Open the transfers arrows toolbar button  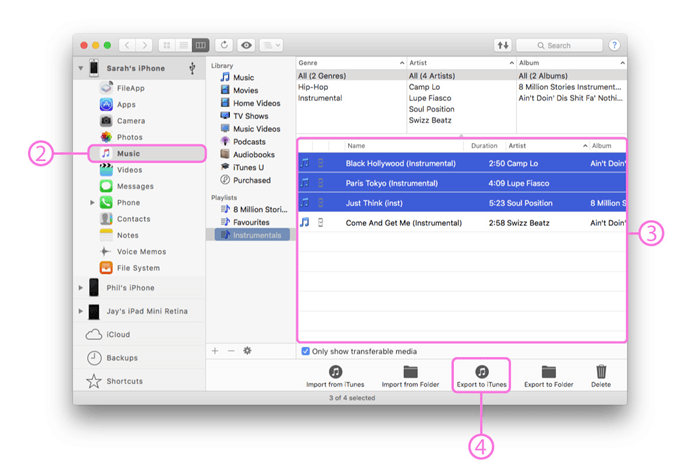(x=503, y=45)
